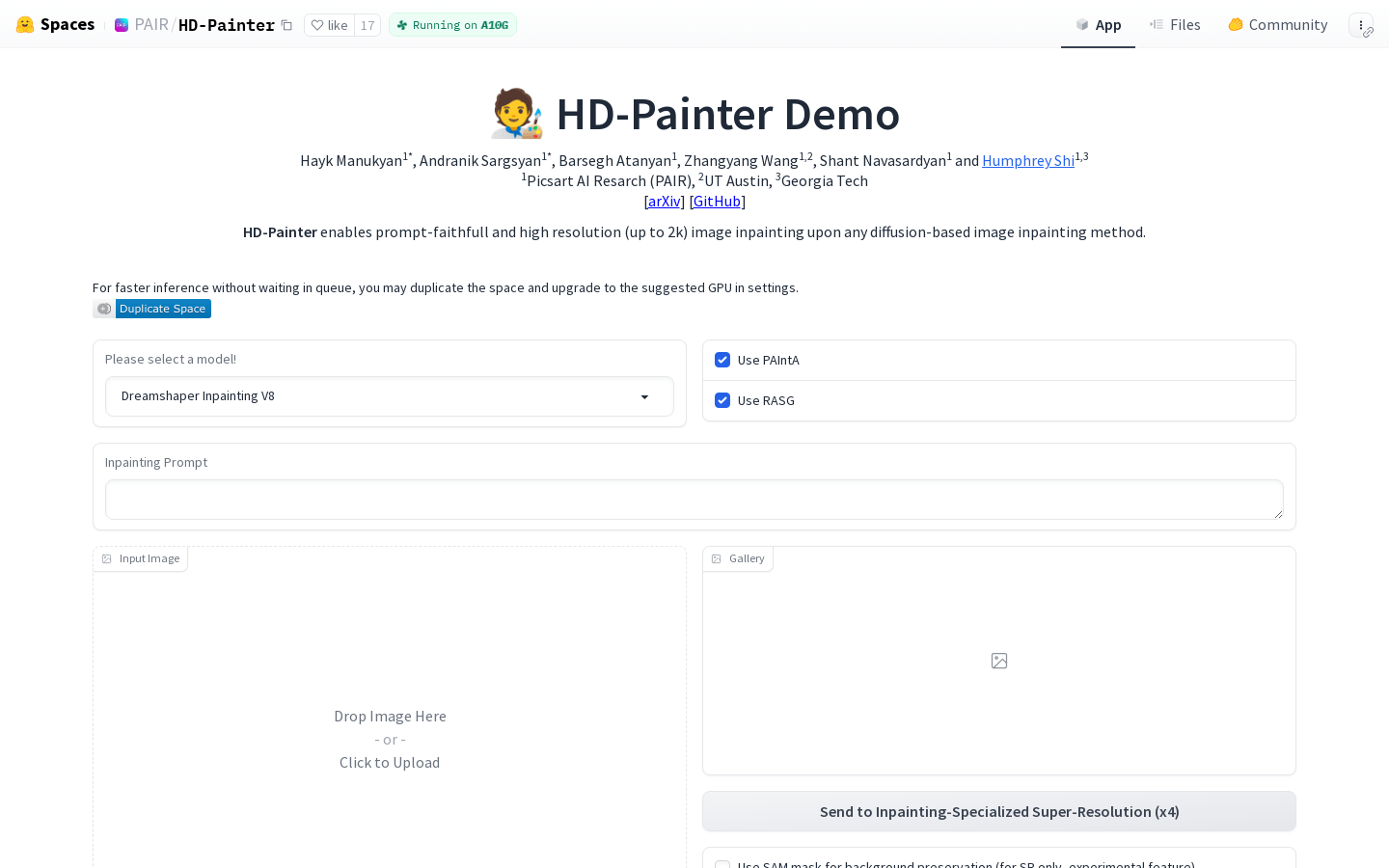Copy the space name with the clipboard icon

pyautogui.click(x=286, y=25)
